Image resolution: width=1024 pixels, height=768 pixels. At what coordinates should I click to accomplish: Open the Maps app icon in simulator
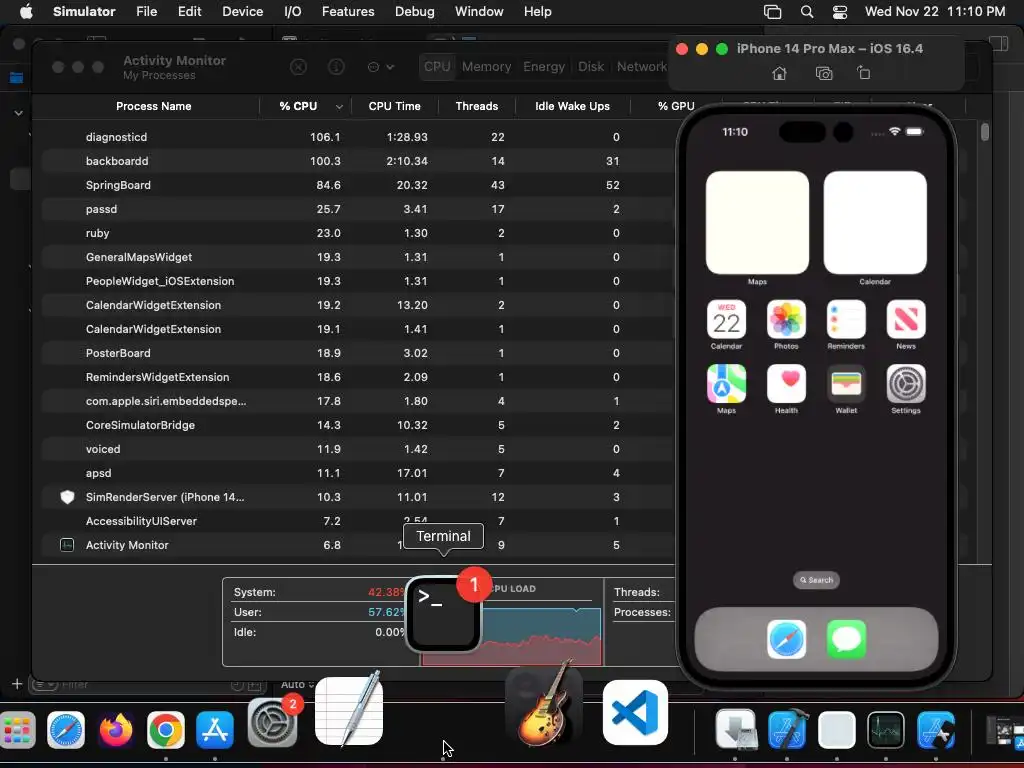(x=726, y=384)
